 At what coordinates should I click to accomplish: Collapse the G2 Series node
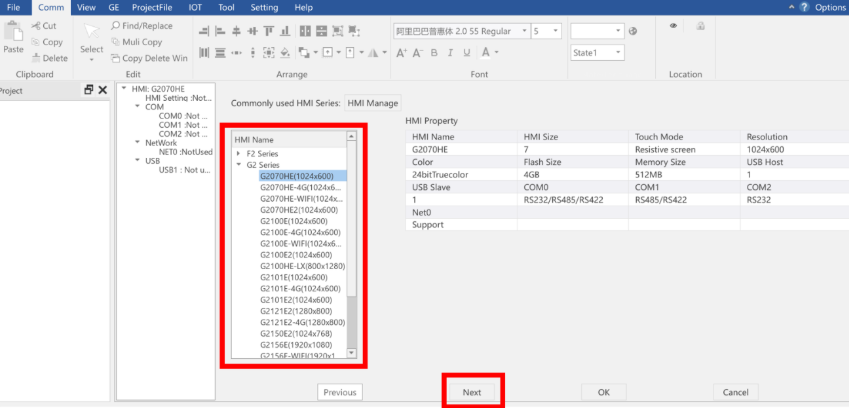pyautogui.click(x=239, y=164)
